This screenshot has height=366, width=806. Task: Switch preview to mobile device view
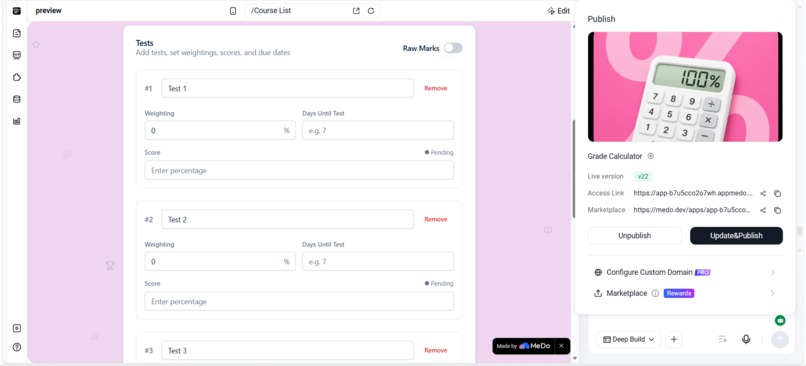(x=233, y=11)
